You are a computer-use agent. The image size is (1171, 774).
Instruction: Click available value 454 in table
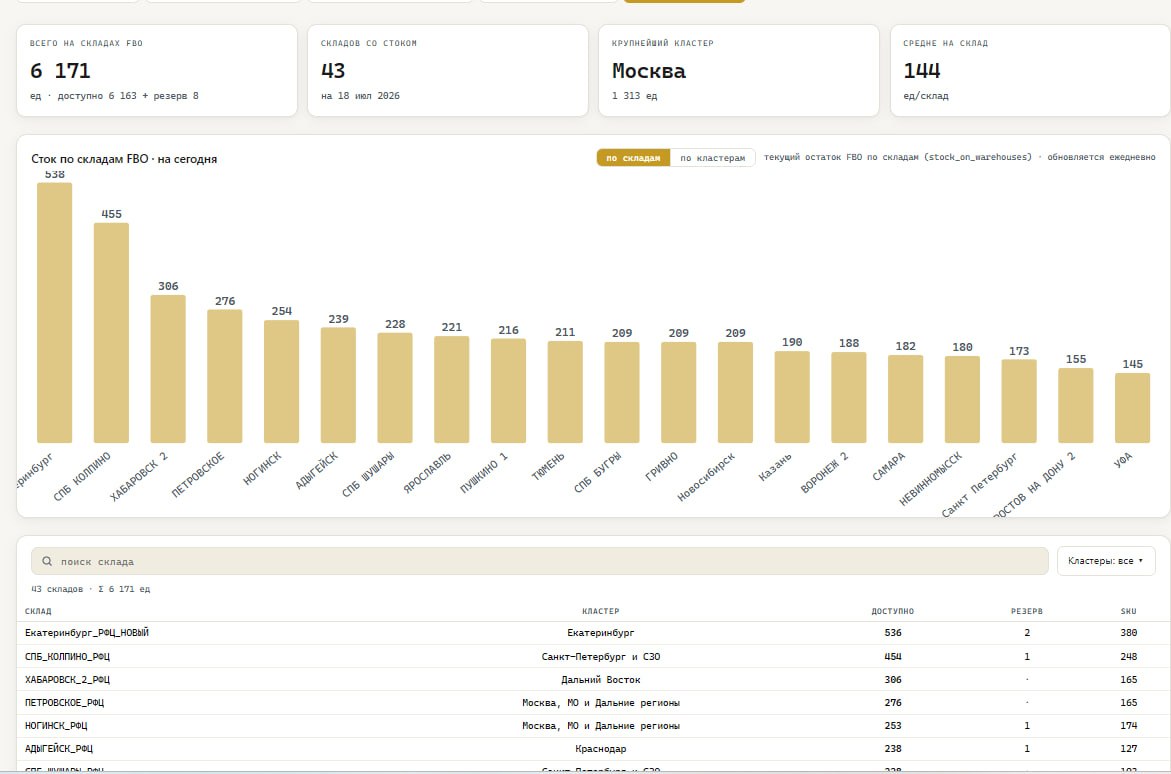coord(892,657)
